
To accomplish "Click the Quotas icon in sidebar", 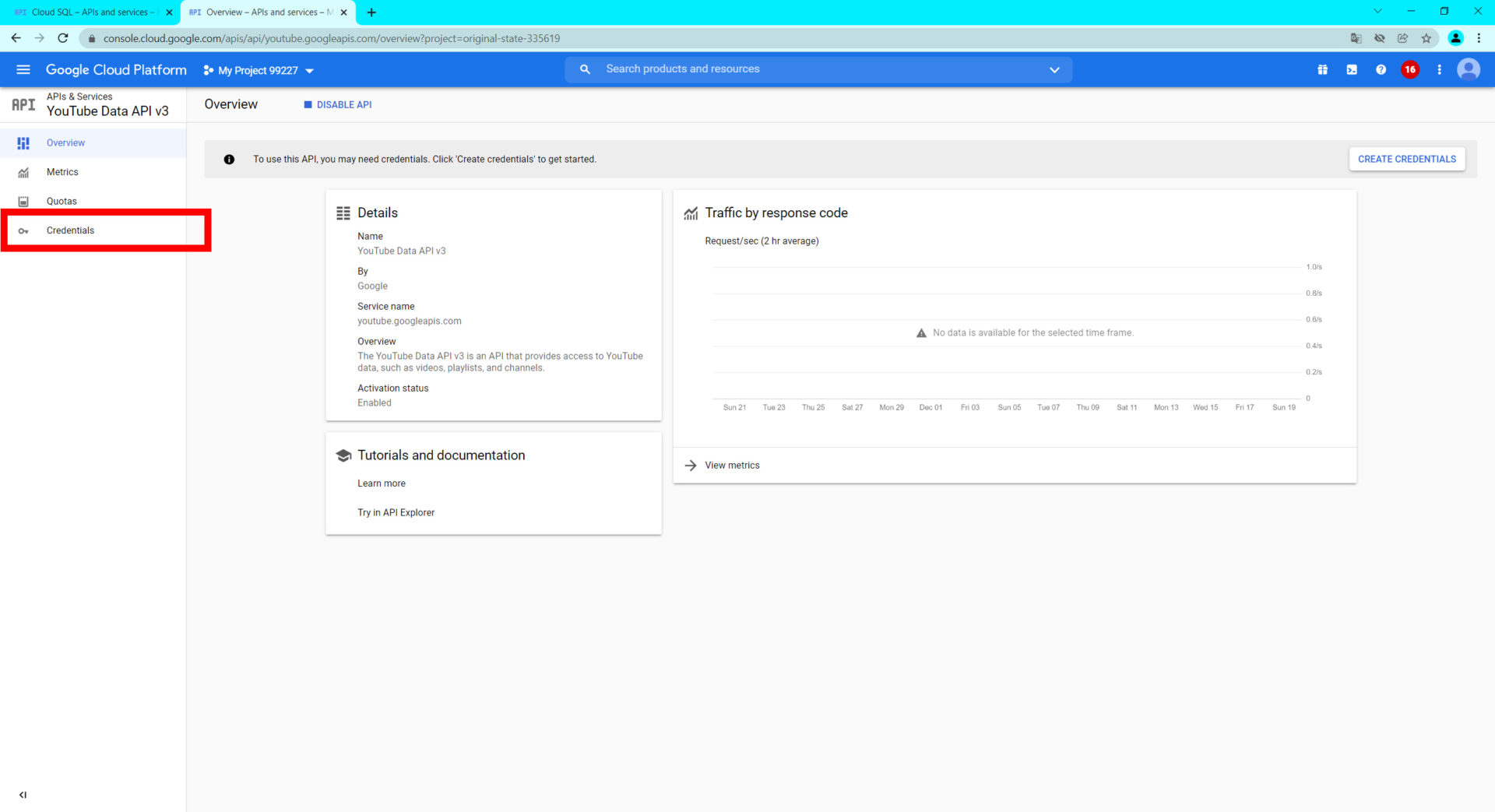I will pos(23,202).
